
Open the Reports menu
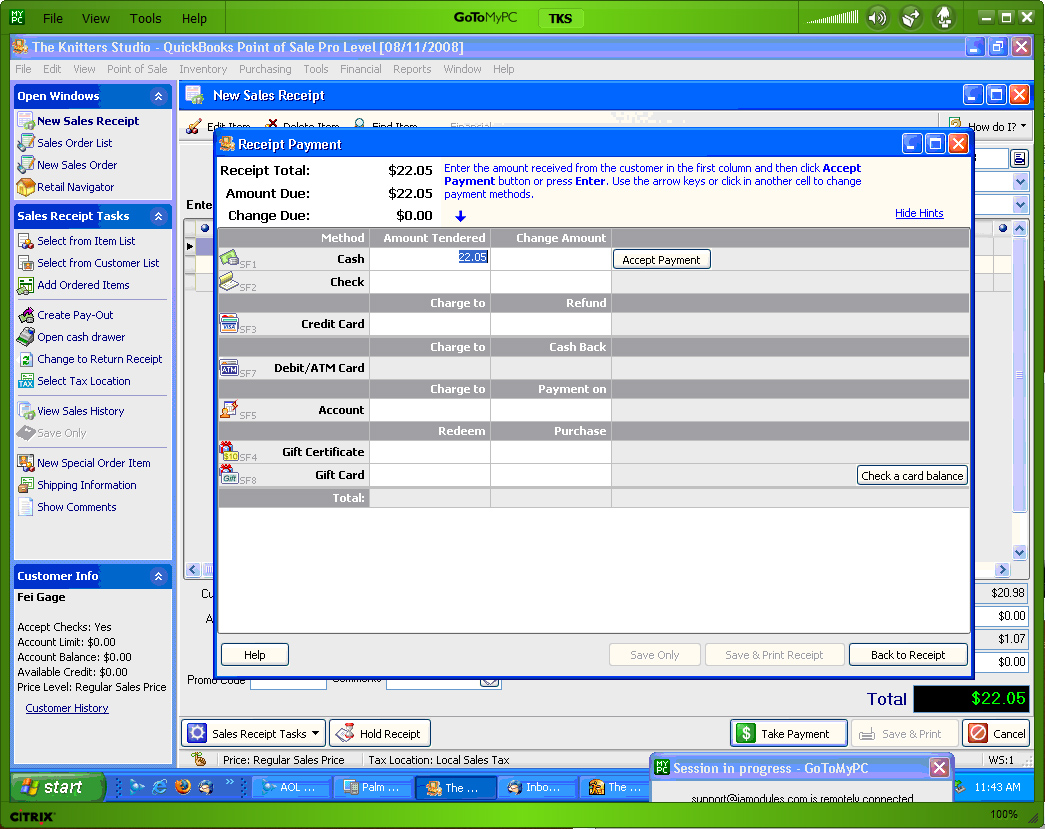412,69
